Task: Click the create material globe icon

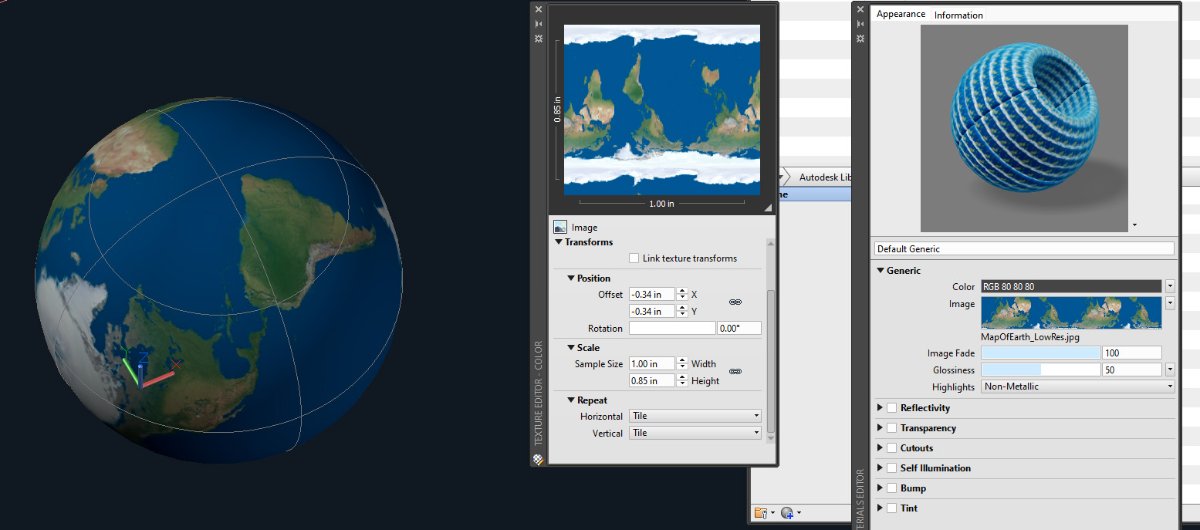Action: [789, 513]
